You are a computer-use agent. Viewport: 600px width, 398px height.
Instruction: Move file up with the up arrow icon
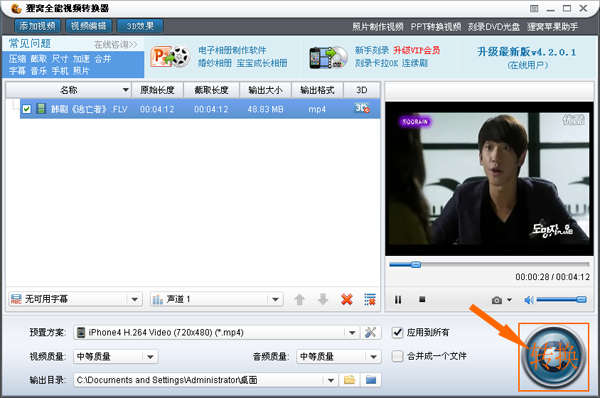point(300,299)
